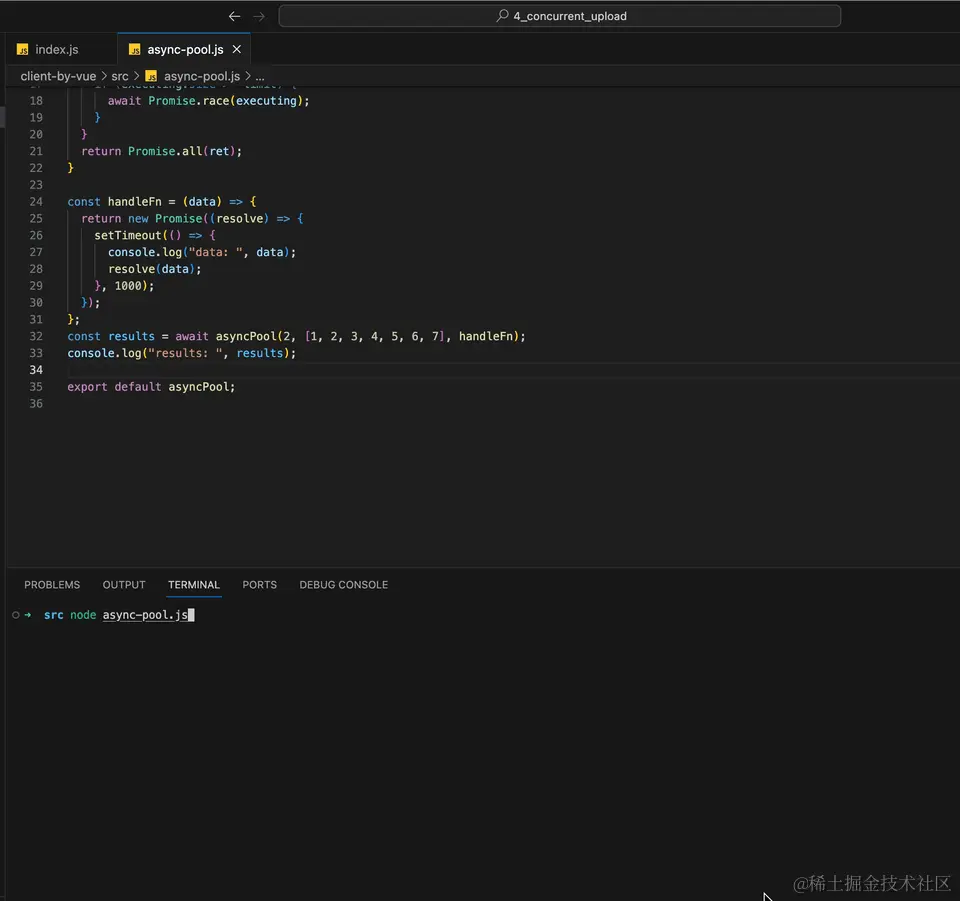
Task: Click the JS icon on index.js tab
Action: pyautogui.click(x=23, y=50)
